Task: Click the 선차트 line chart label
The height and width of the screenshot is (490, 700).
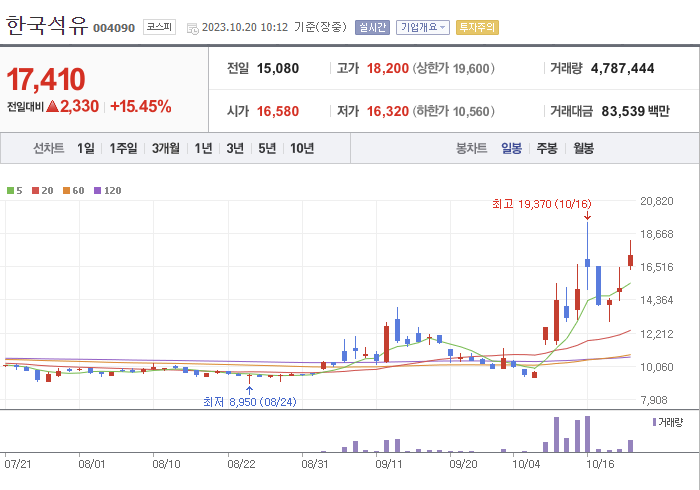Action: click(49, 148)
